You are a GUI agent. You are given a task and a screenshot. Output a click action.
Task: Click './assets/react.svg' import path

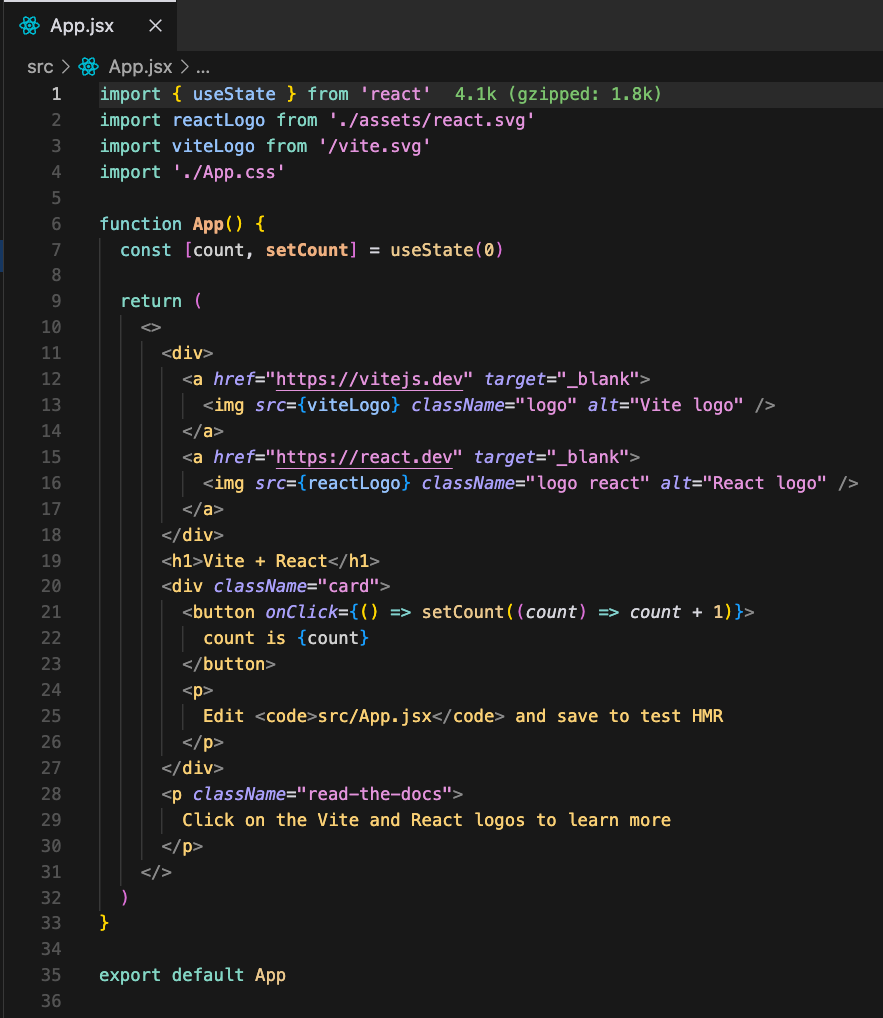point(432,120)
